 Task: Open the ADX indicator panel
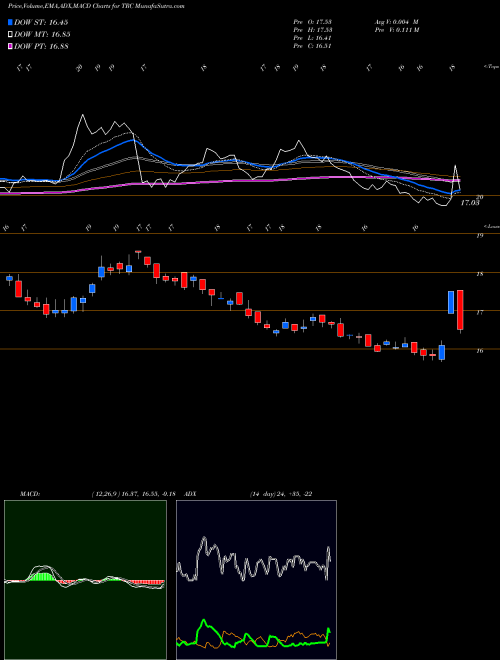(x=256, y=580)
